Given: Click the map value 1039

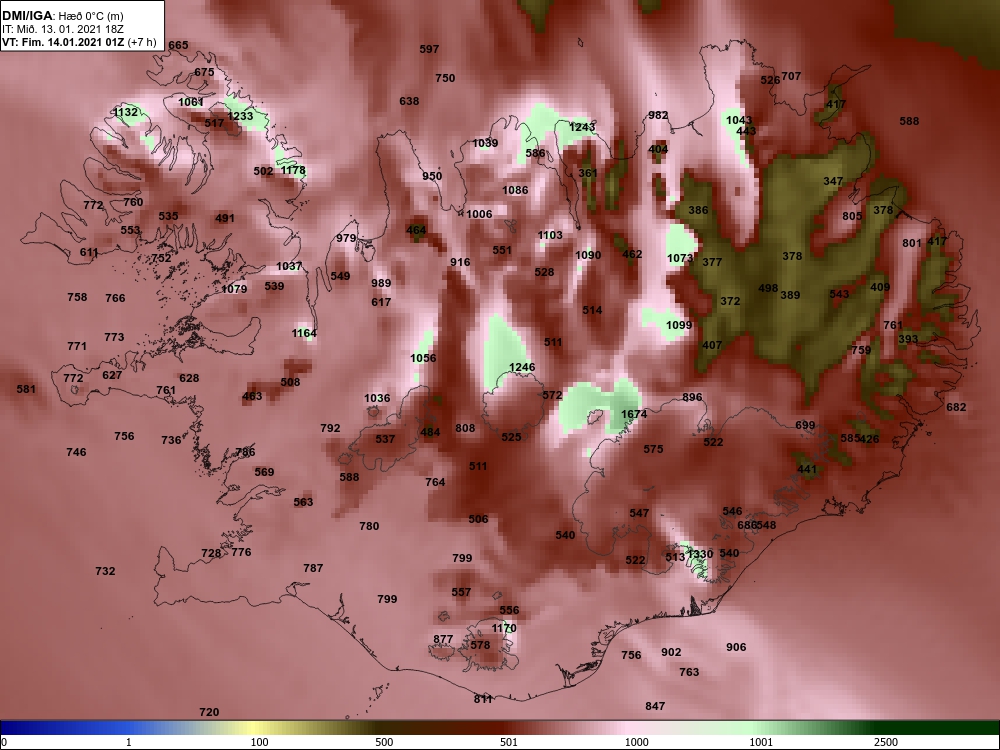Looking at the screenshot, I should (x=485, y=143).
